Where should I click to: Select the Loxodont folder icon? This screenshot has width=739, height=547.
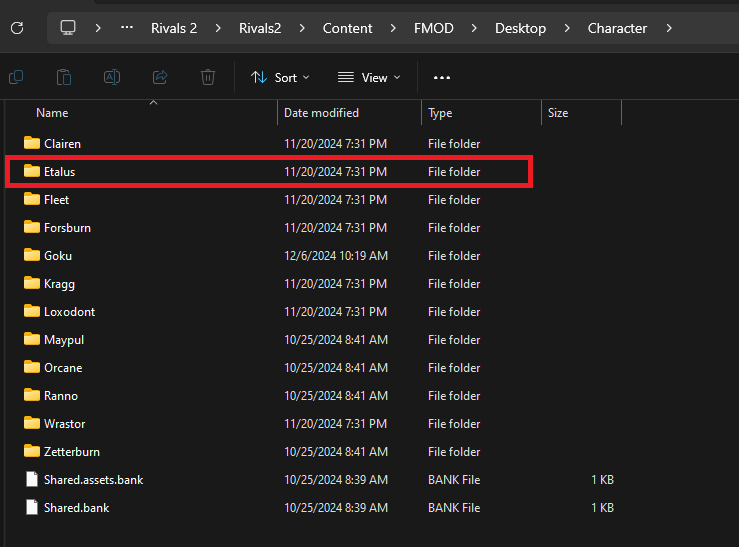click(32, 310)
